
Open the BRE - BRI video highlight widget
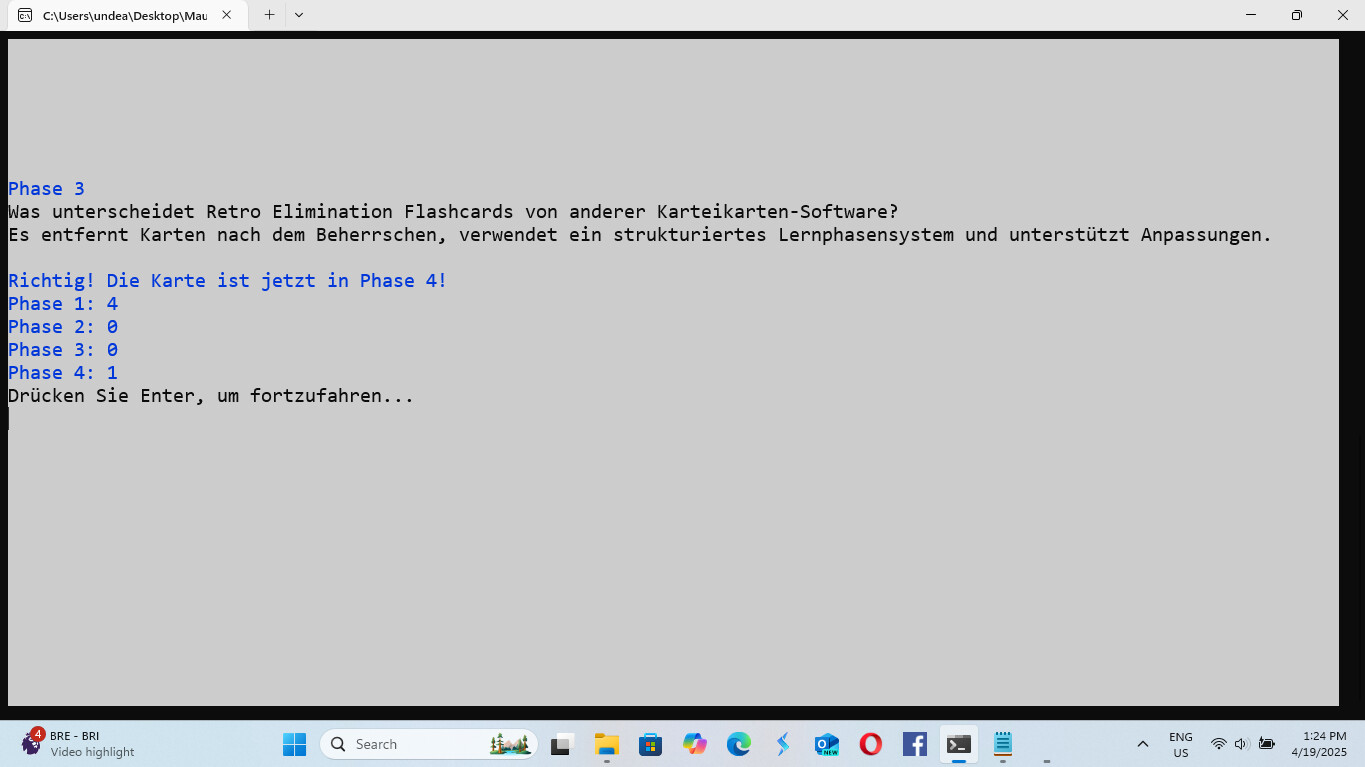tap(78, 744)
